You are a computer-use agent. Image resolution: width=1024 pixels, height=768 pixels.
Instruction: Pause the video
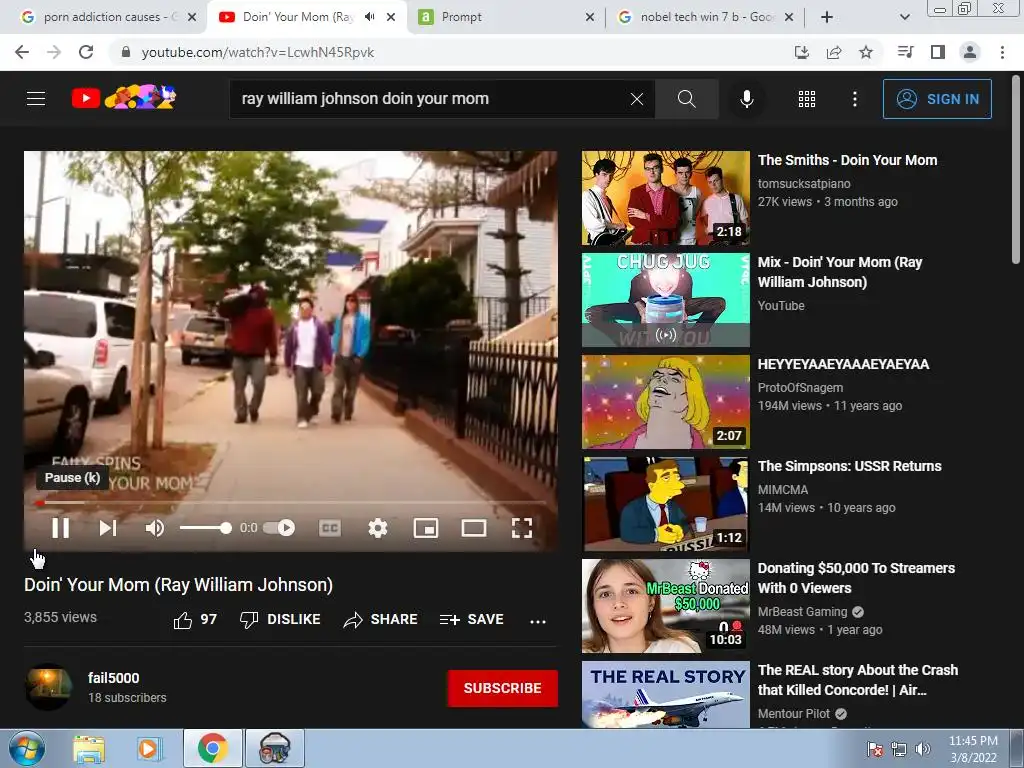point(60,528)
